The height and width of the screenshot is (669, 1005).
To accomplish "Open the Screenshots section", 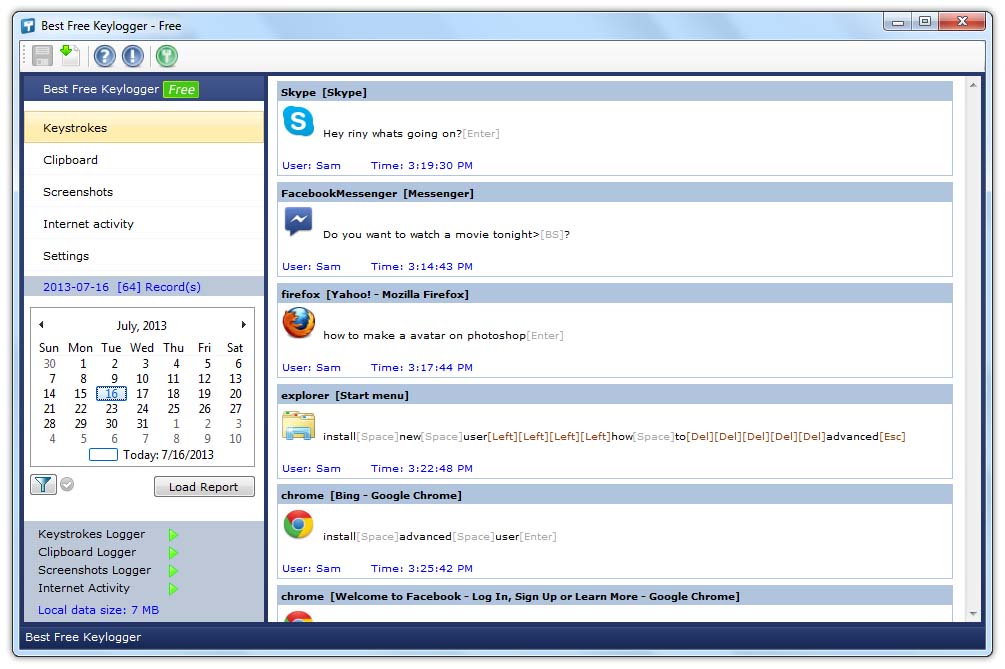I will coord(144,192).
